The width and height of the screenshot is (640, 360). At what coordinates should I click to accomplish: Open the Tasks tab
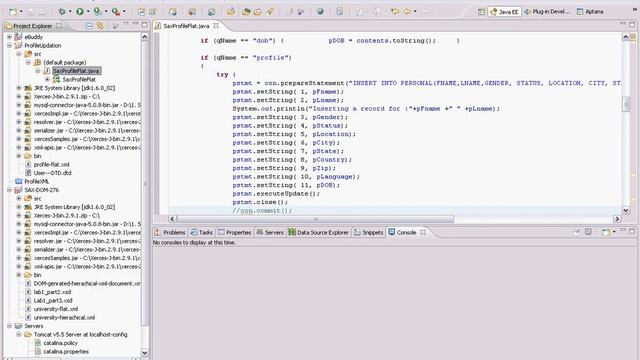[x=202, y=232]
